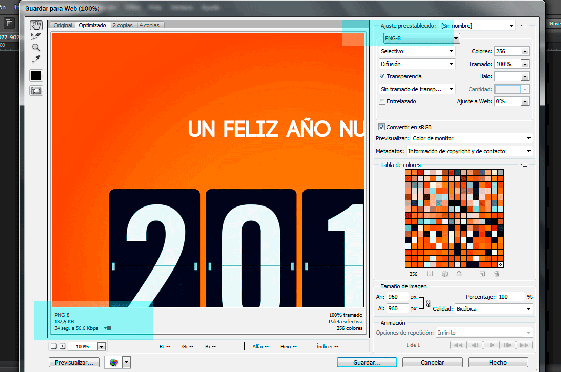Click the color table swatch grid
The width and height of the screenshot is (561, 372).
pyautogui.click(x=454, y=219)
